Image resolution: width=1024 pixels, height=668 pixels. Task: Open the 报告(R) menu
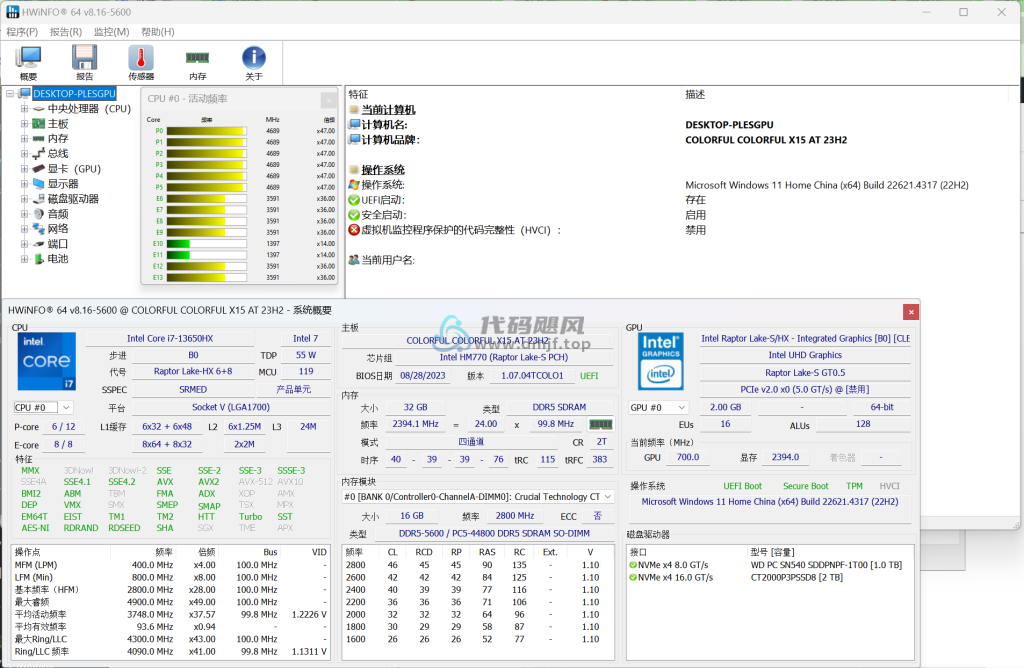[66, 31]
